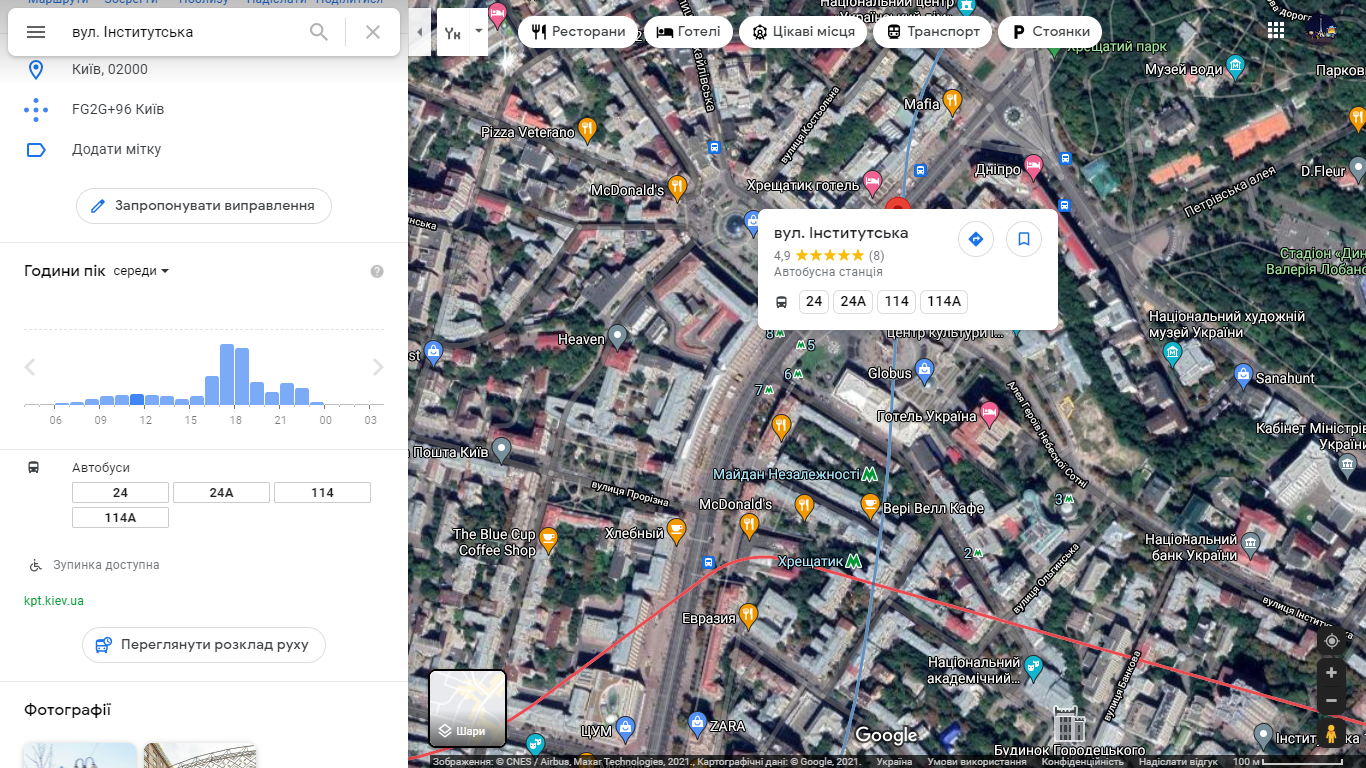Zoom out with the minus button
Image resolution: width=1366 pixels, height=768 pixels.
coord(1331,700)
